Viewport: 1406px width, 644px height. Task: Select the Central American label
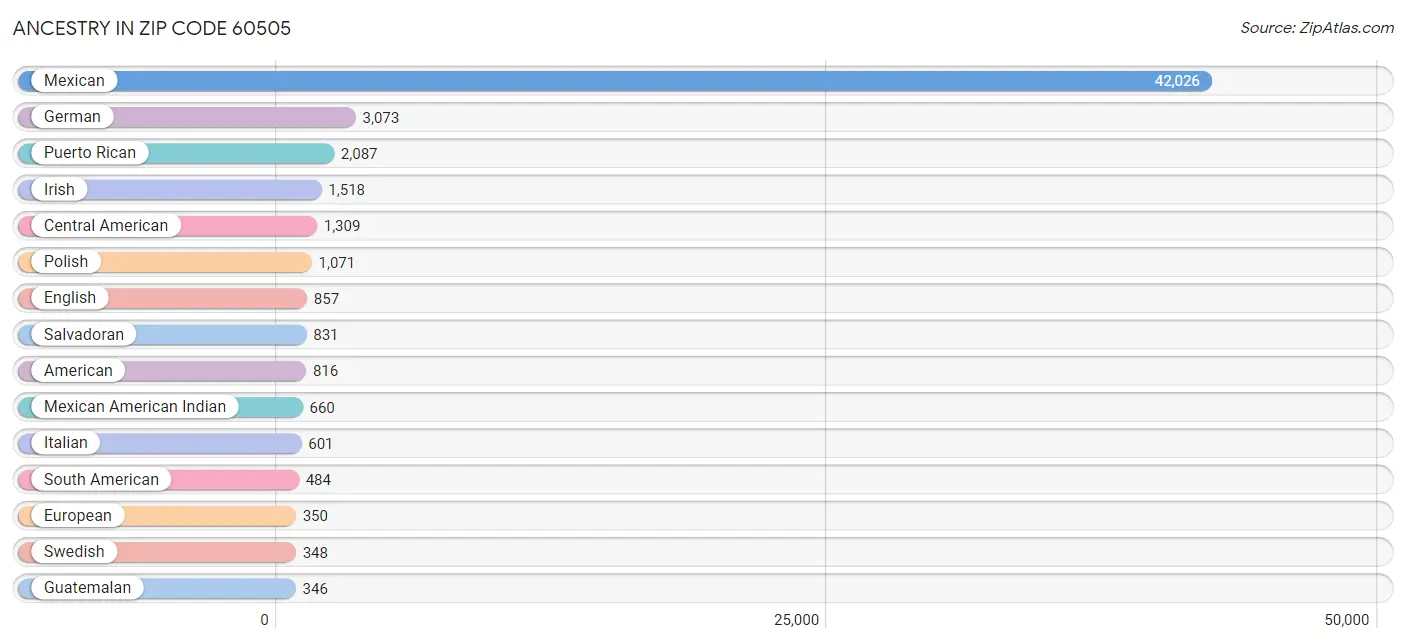pos(106,225)
